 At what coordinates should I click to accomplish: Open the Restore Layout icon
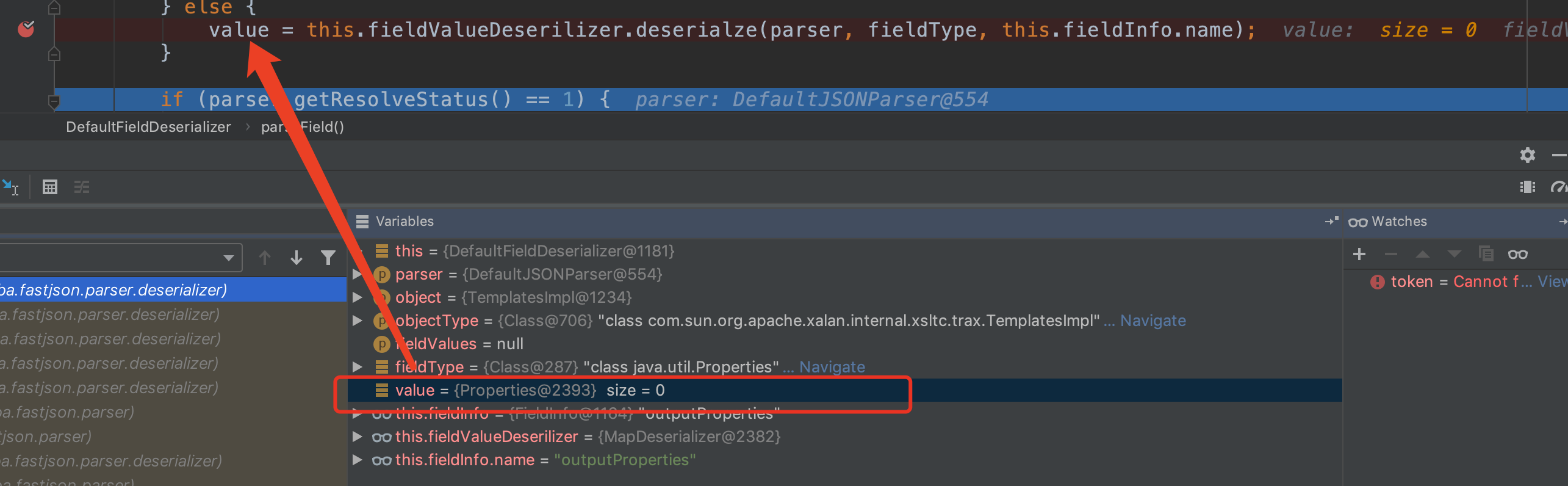click(x=1527, y=187)
